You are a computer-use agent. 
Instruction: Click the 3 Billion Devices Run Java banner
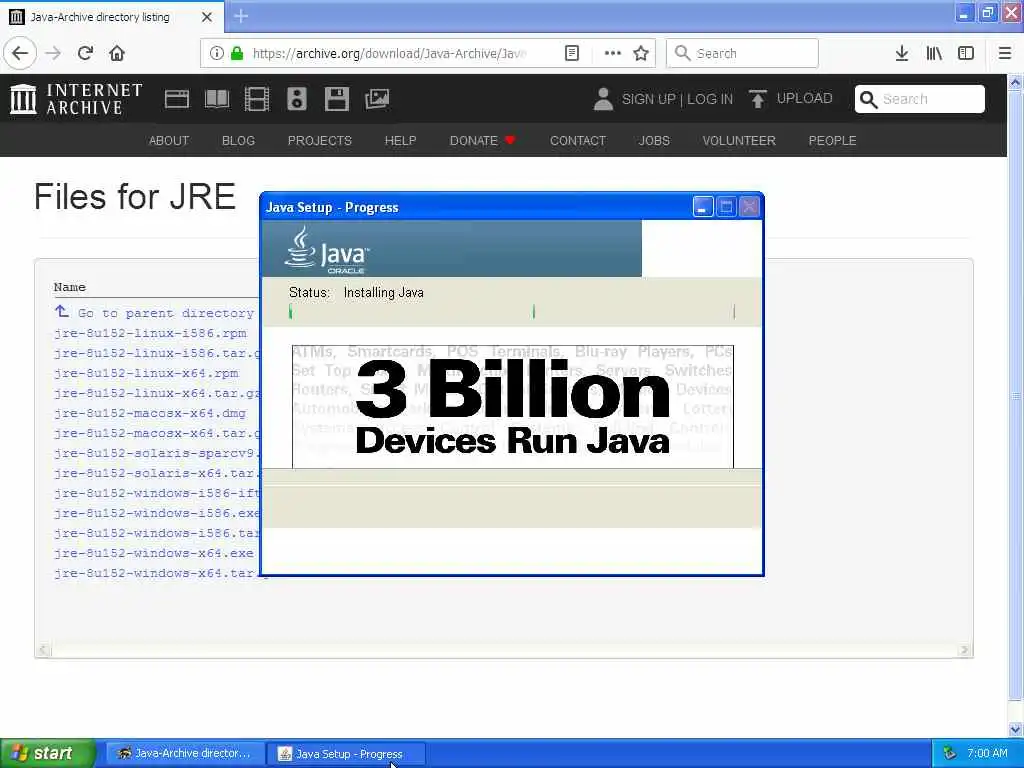pyautogui.click(x=513, y=406)
